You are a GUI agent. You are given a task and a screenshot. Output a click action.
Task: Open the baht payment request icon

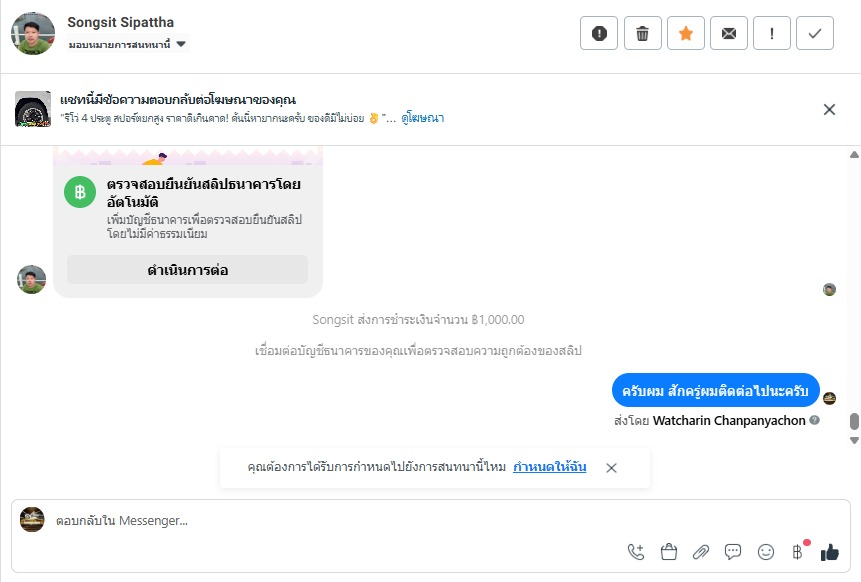(x=798, y=551)
